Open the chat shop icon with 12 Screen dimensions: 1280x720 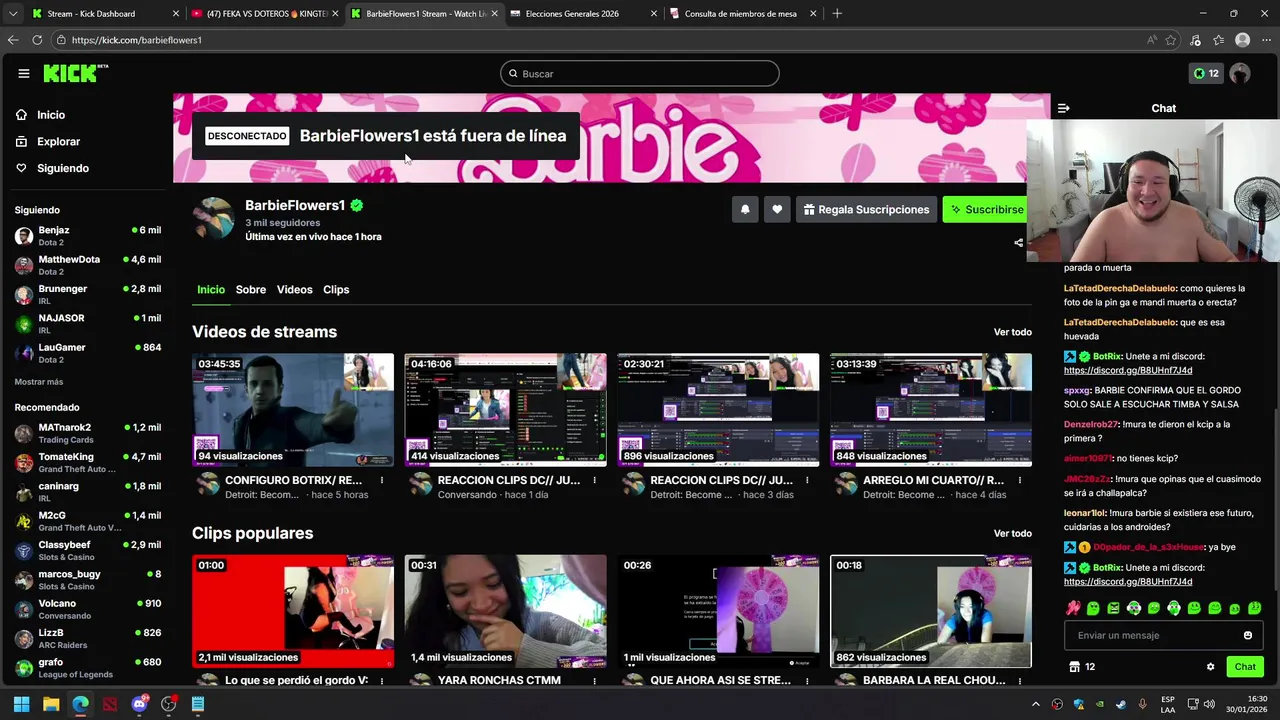coord(1082,667)
